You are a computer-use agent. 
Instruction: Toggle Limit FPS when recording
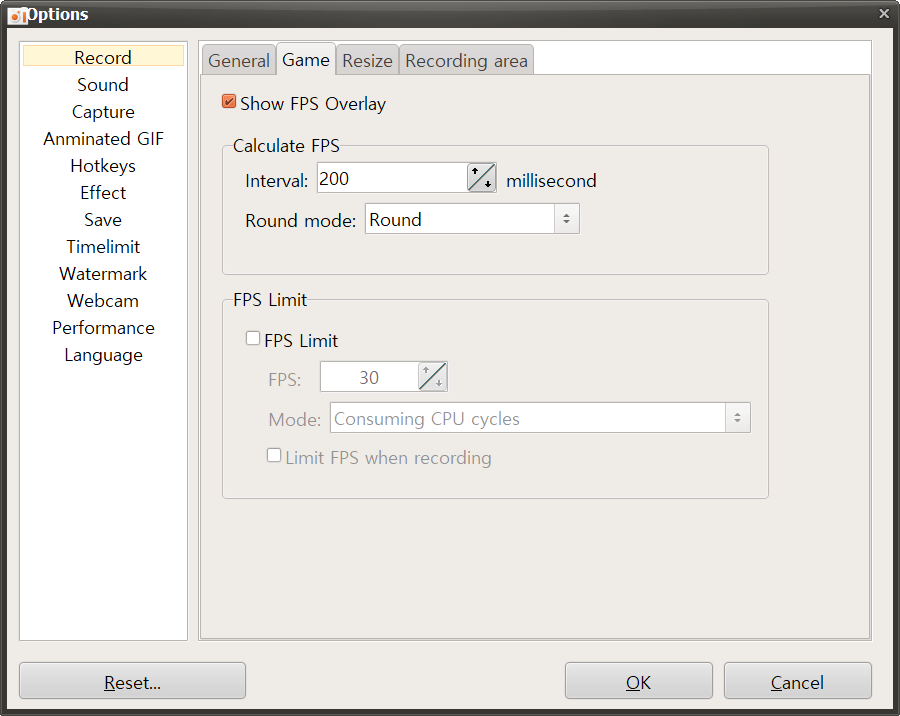tap(274, 455)
